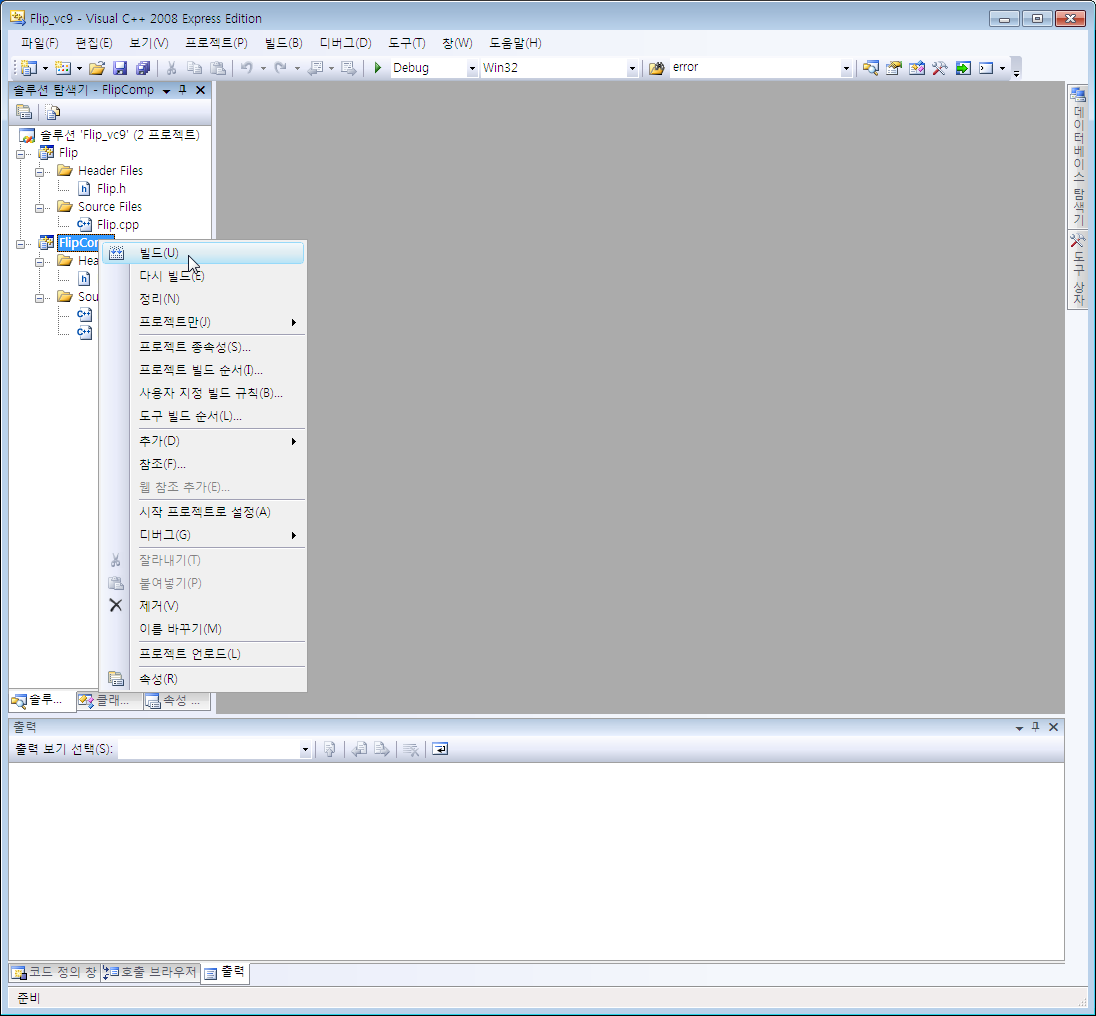This screenshot has width=1096, height=1016.
Task: Click the Command Window toolbar icon
Action: [x=986, y=68]
